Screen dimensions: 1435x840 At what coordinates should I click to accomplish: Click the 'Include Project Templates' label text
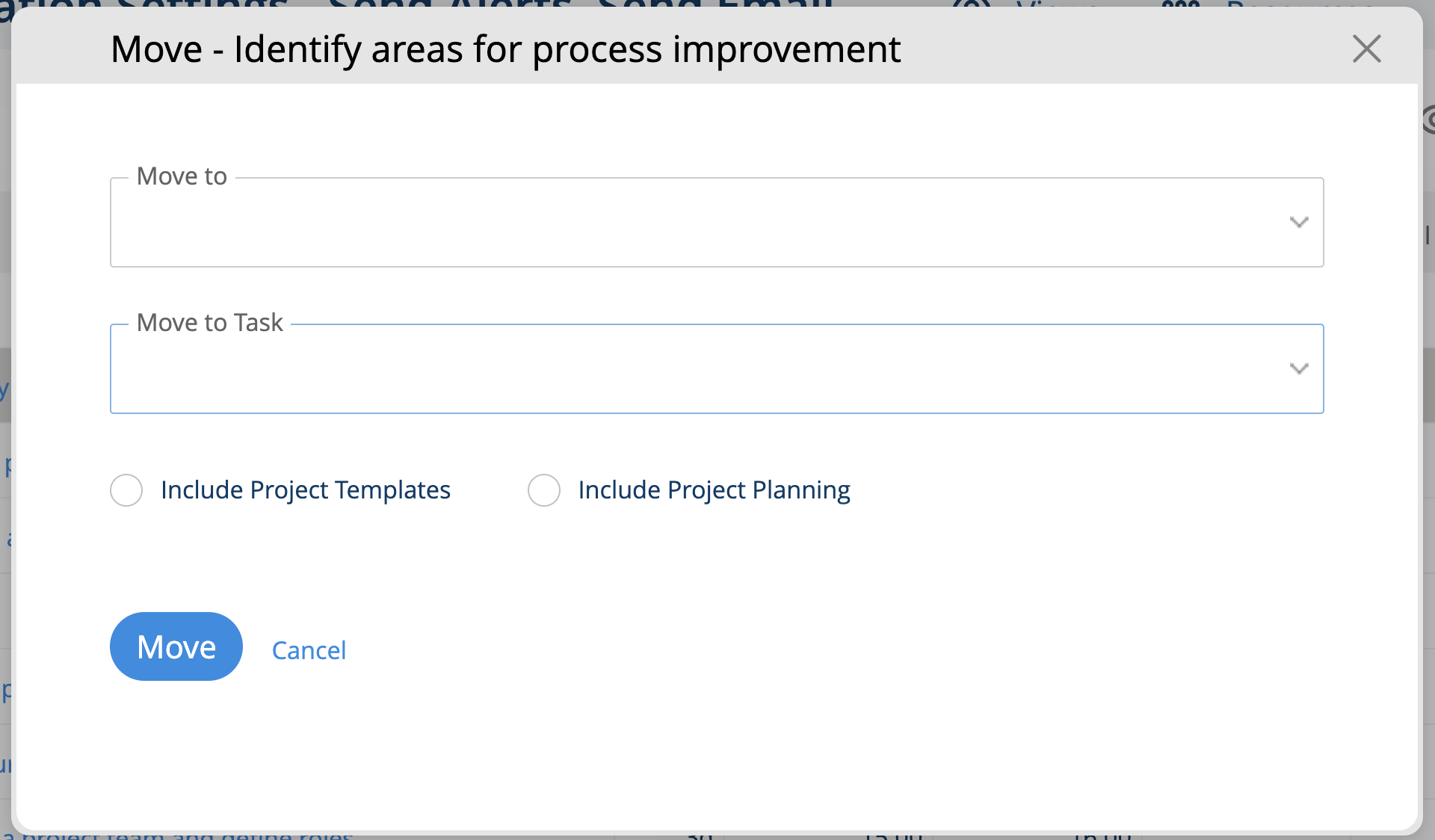[305, 490]
